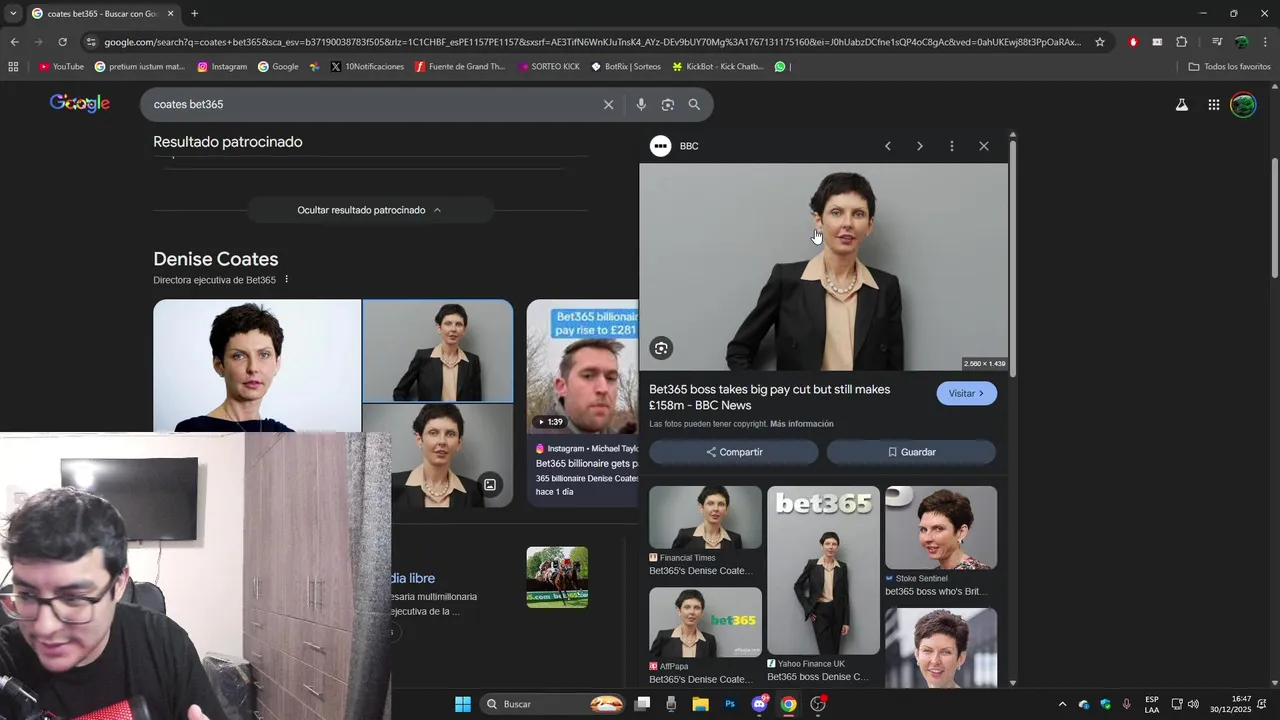Open the WhatsApp bookmark icon

coord(780,67)
